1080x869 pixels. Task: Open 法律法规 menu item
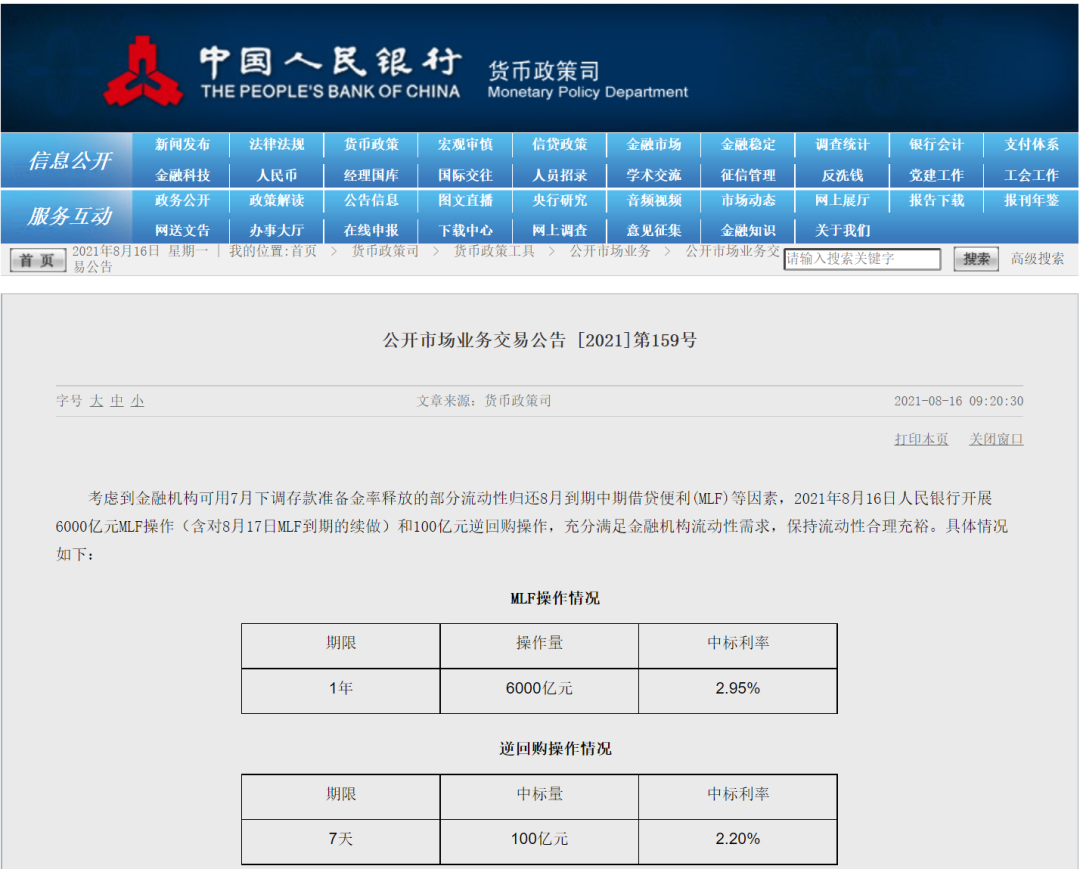click(x=277, y=145)
